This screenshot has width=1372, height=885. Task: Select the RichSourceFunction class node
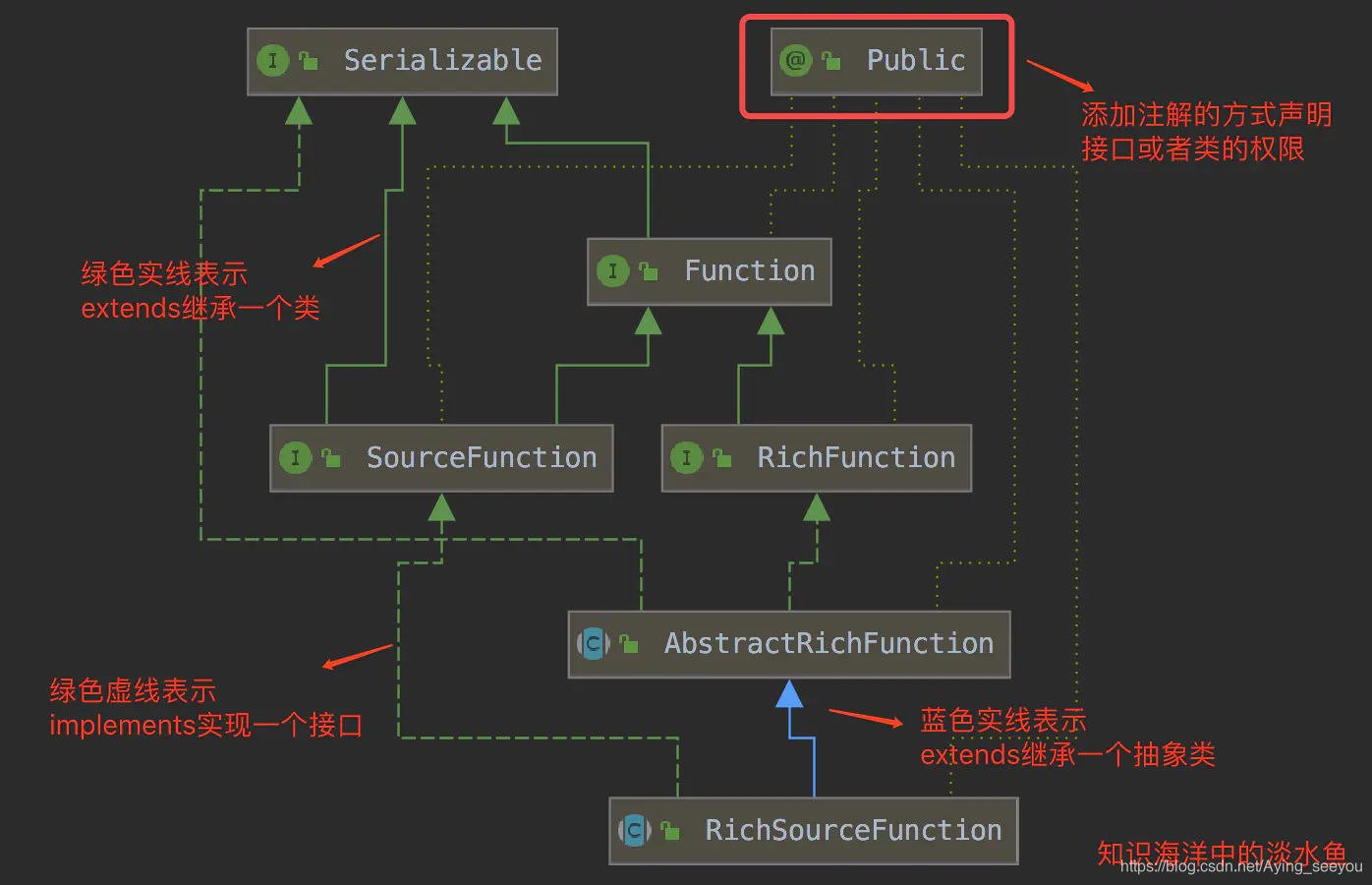point(814,831)
